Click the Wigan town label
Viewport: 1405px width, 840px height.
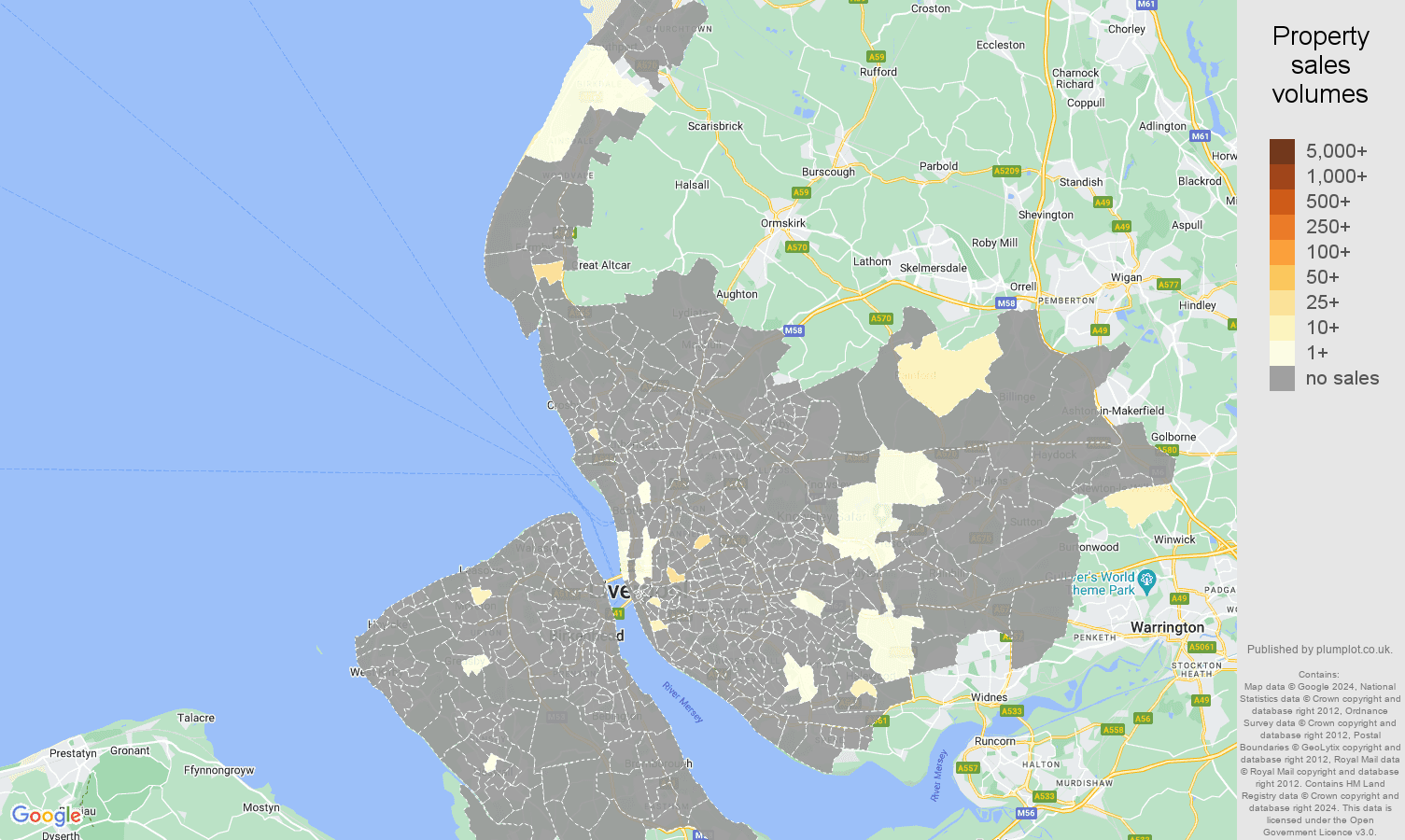tap(1126, 277)
